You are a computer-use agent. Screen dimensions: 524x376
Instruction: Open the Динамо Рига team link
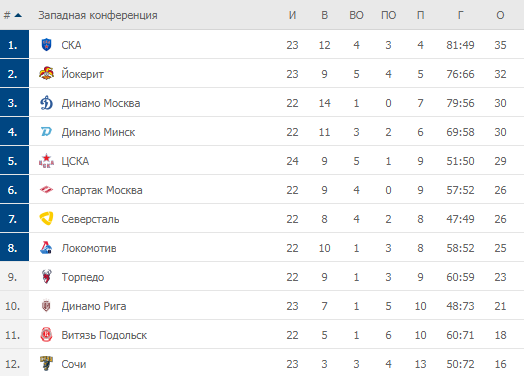coord(94,306)
